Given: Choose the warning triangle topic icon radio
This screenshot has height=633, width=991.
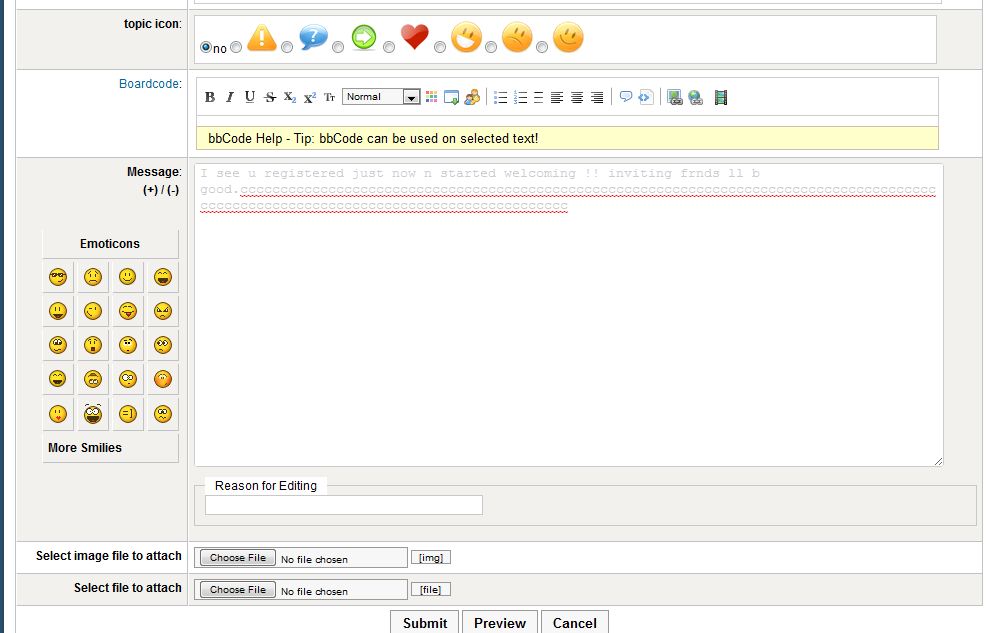Looking at the screenshot, I should (x=236, y=47).
